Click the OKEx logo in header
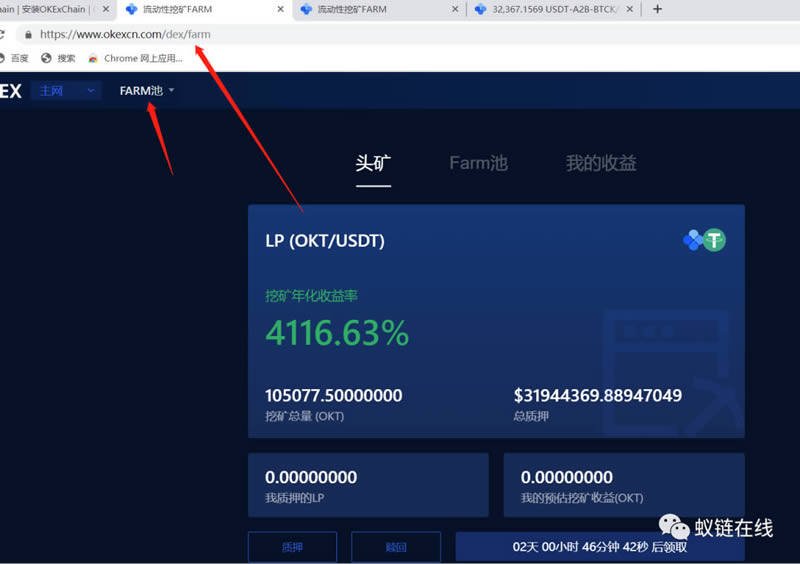Image resolution: width=800 pixels, height=564 pixels. point(10,91)
